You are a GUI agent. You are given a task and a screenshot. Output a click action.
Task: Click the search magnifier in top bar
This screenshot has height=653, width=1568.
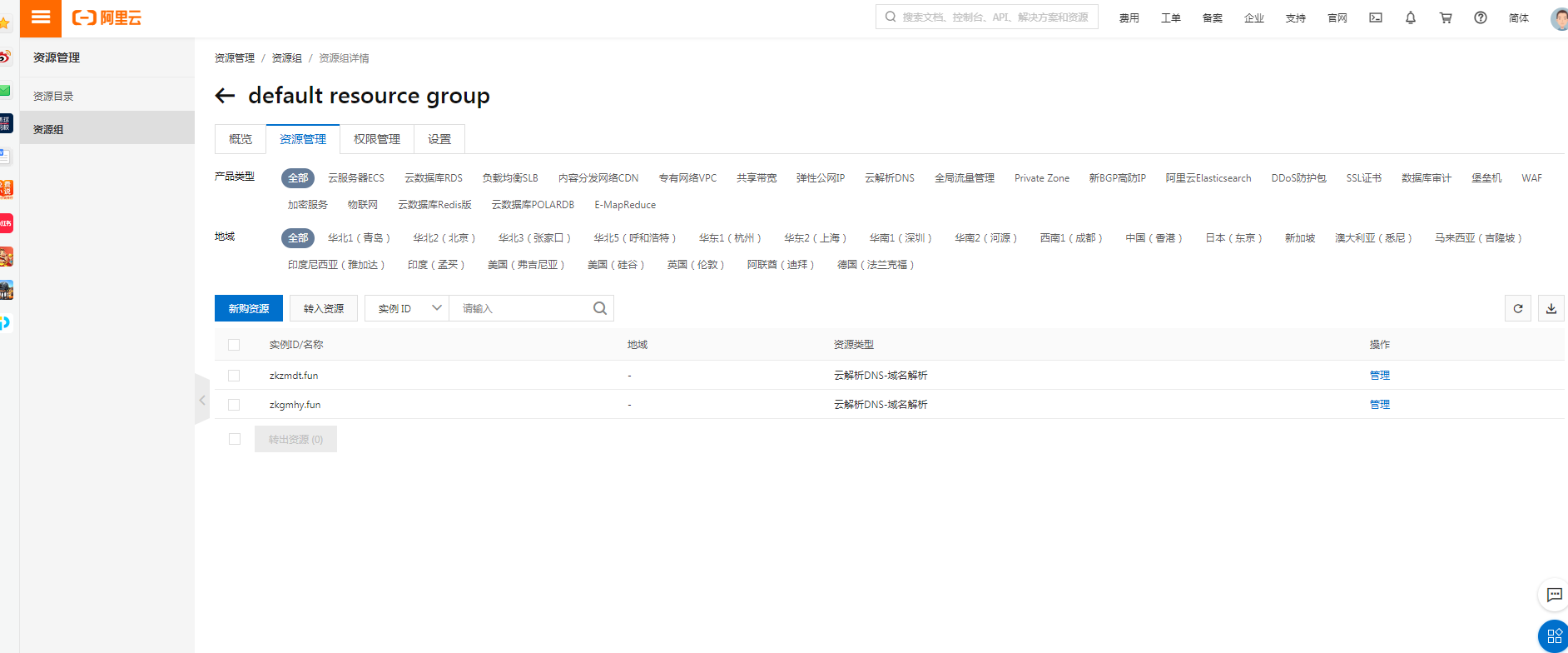click(891, 17)
